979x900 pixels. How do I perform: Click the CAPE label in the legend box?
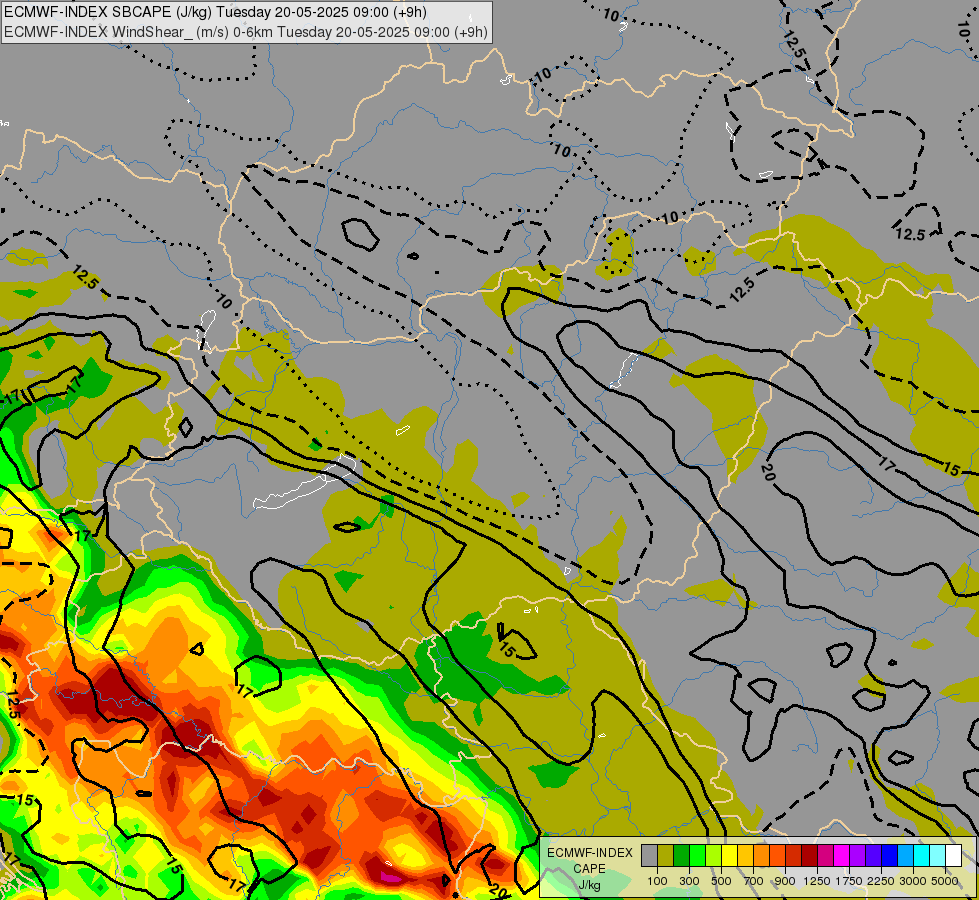click(589, 869)
